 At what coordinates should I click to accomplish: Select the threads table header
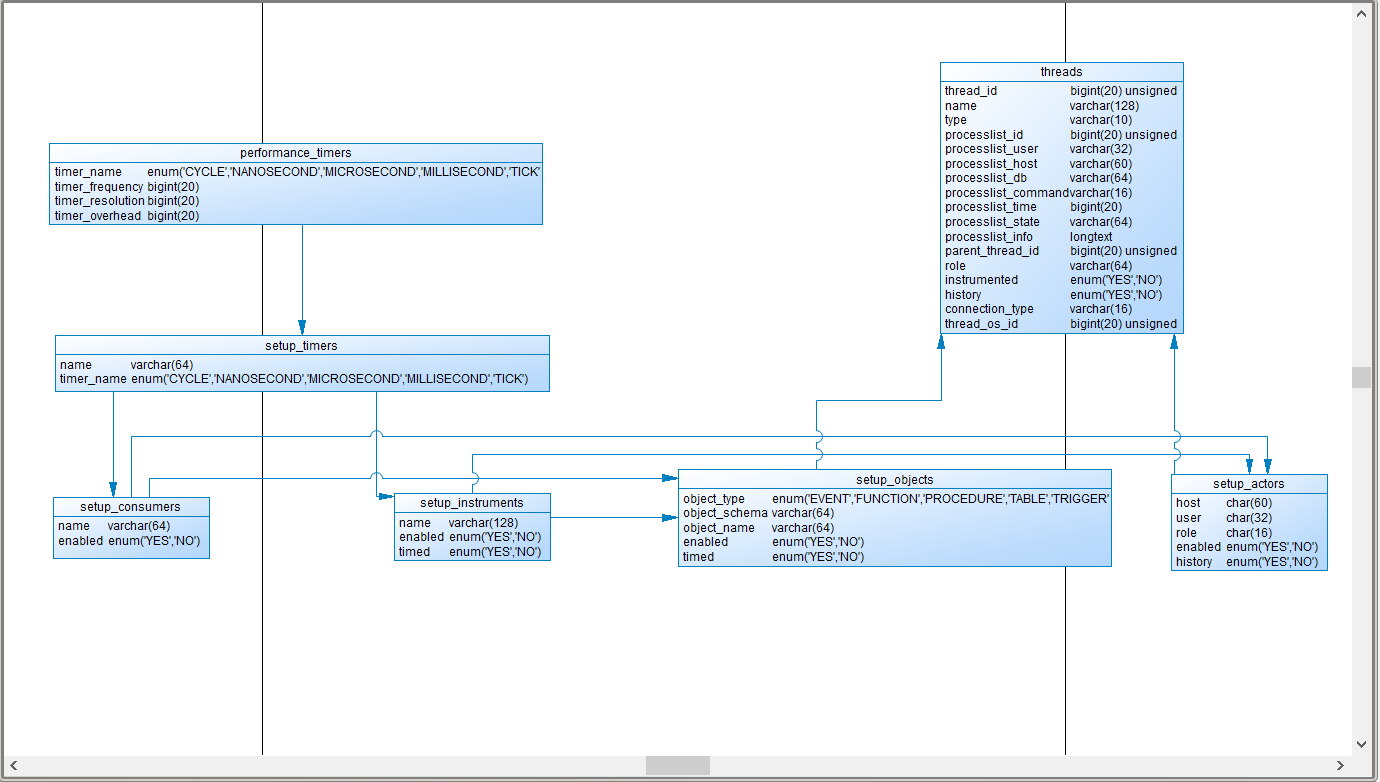[1061, 71]
